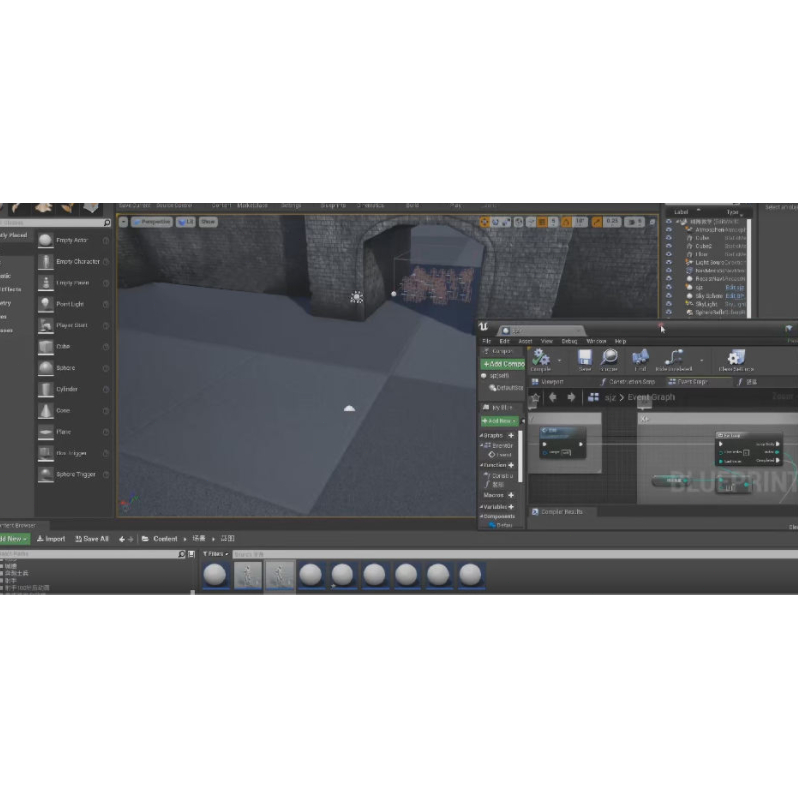Expand the Filters dropdown in Content Browser
Screen dimensions: 798x798
point(215,553)
